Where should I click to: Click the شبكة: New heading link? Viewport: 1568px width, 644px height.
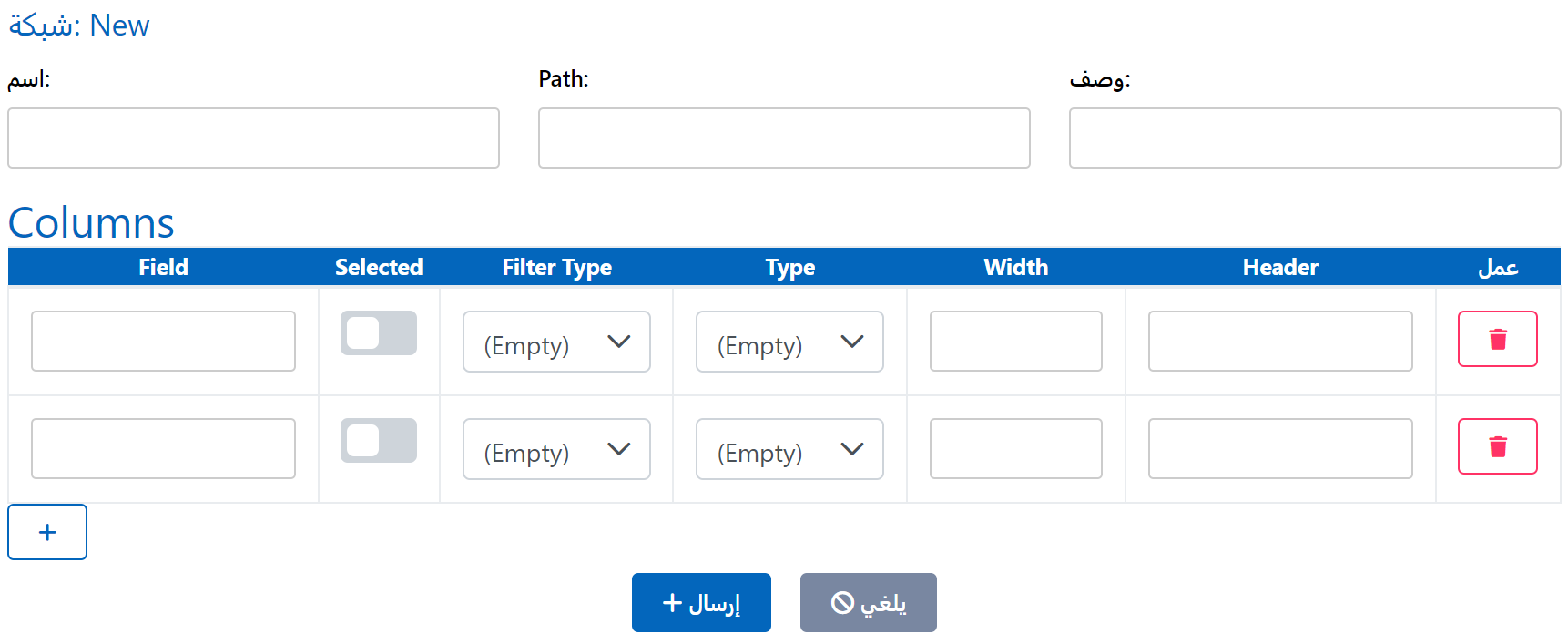[x=78, y=25]
